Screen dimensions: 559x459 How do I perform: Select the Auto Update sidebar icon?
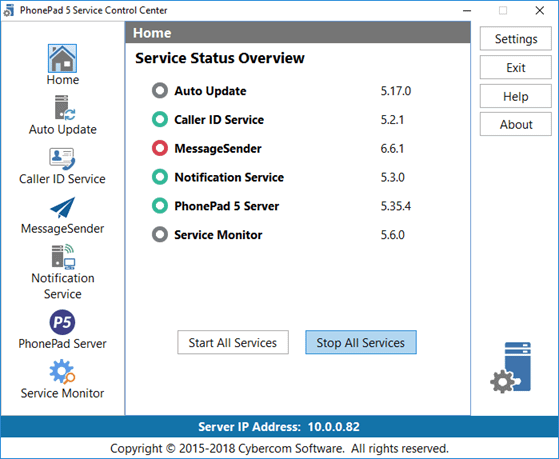65,107
